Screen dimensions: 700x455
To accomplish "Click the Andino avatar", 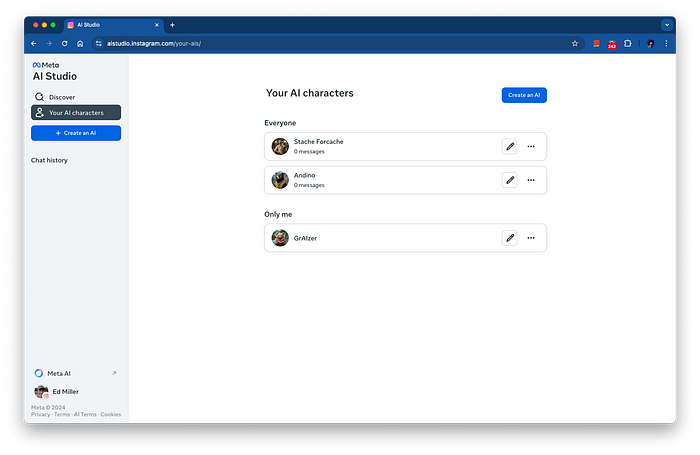I will 280,180.
